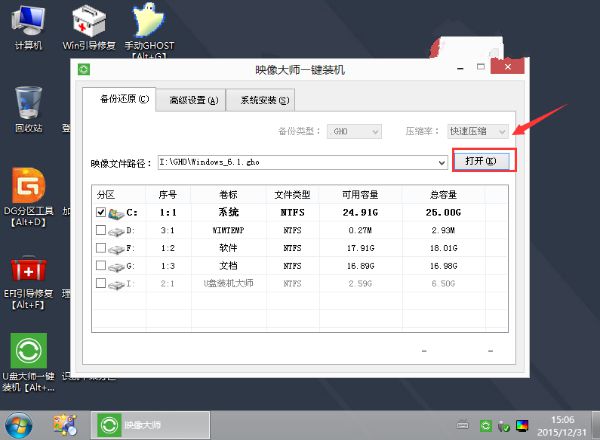Click the Windows Start orb
Image resolution: width=600 pixels, height=440 pixels.
point(20,422)
